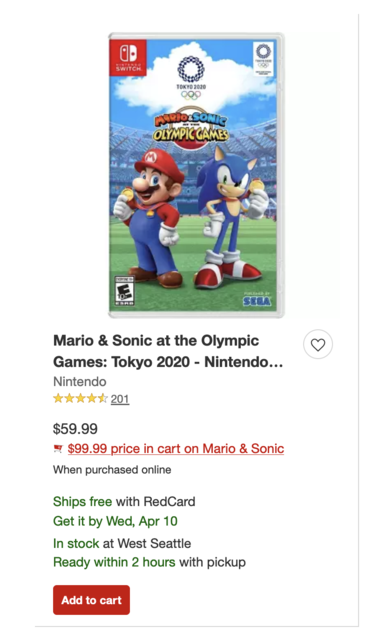Open the Mario & Sonic product title
Screen dimensions: 380x640
[x=168, y=351]
